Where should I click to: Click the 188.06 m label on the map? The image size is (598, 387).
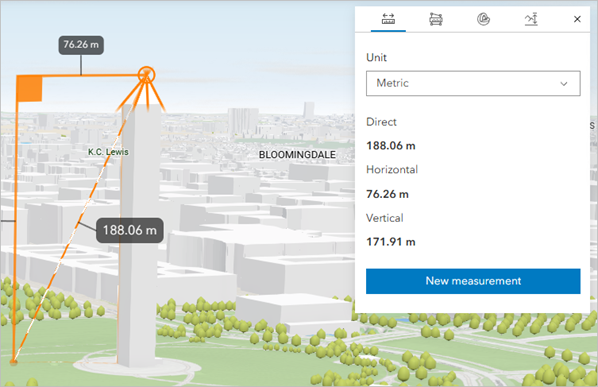(x=130, y=230)
